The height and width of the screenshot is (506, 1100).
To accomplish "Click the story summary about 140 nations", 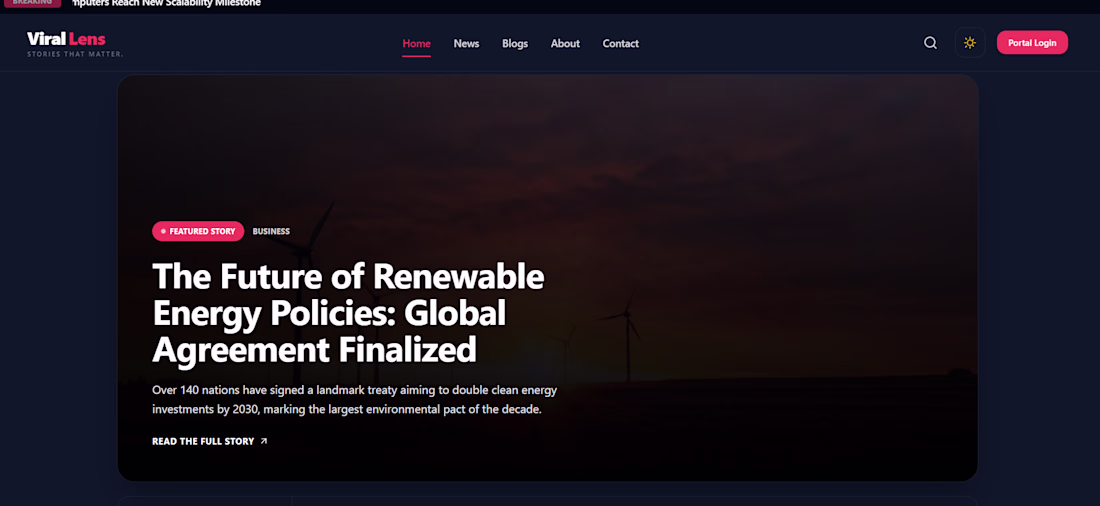I will (x=354, y=399).
